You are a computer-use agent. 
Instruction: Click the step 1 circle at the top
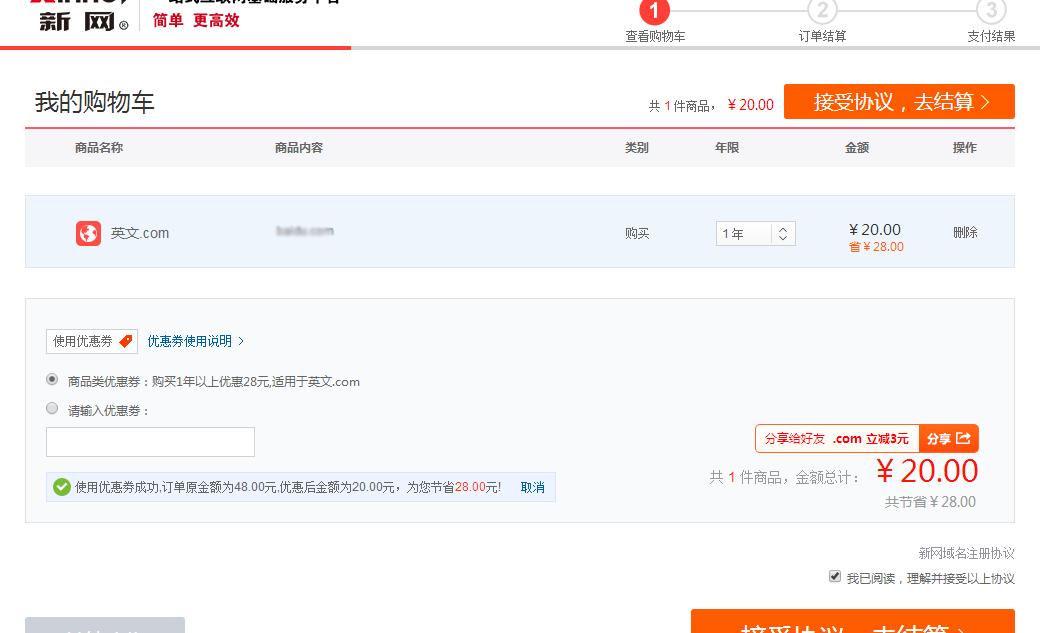[655, 13]
